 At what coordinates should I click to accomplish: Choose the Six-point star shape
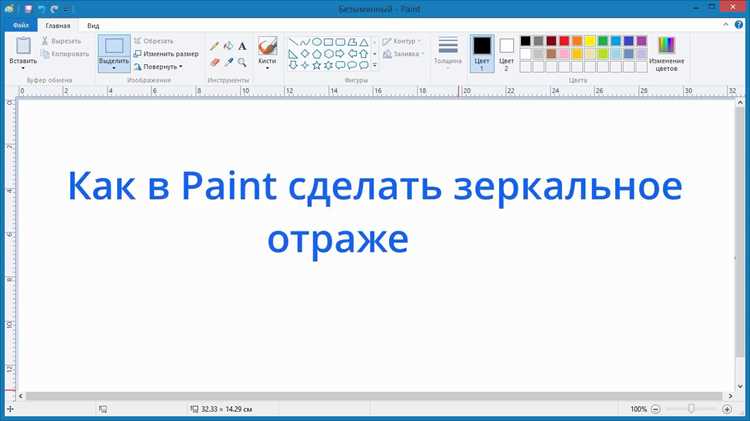pos(328,65)
